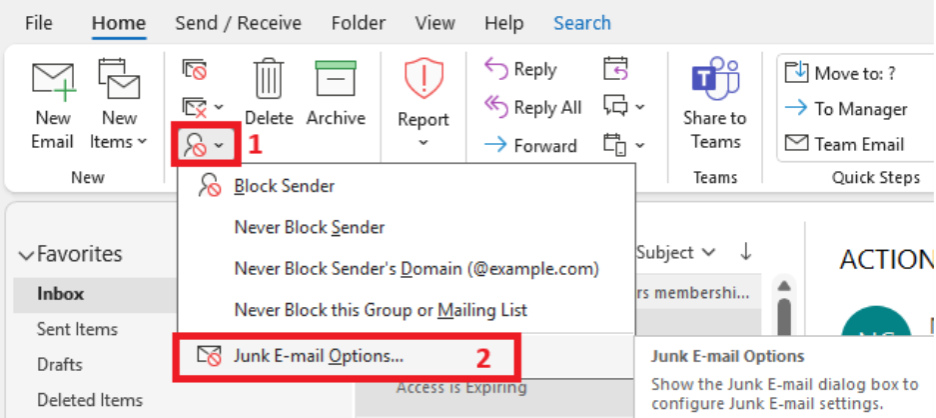
Task: Open the File tab
Action: pos(38,23)
